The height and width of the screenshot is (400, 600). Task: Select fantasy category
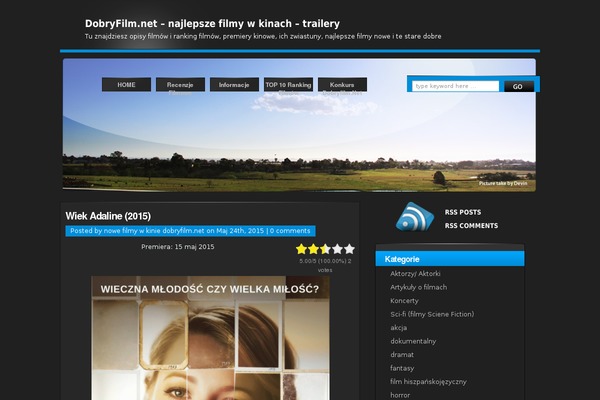pyautogui.click(x=402, y=368)
